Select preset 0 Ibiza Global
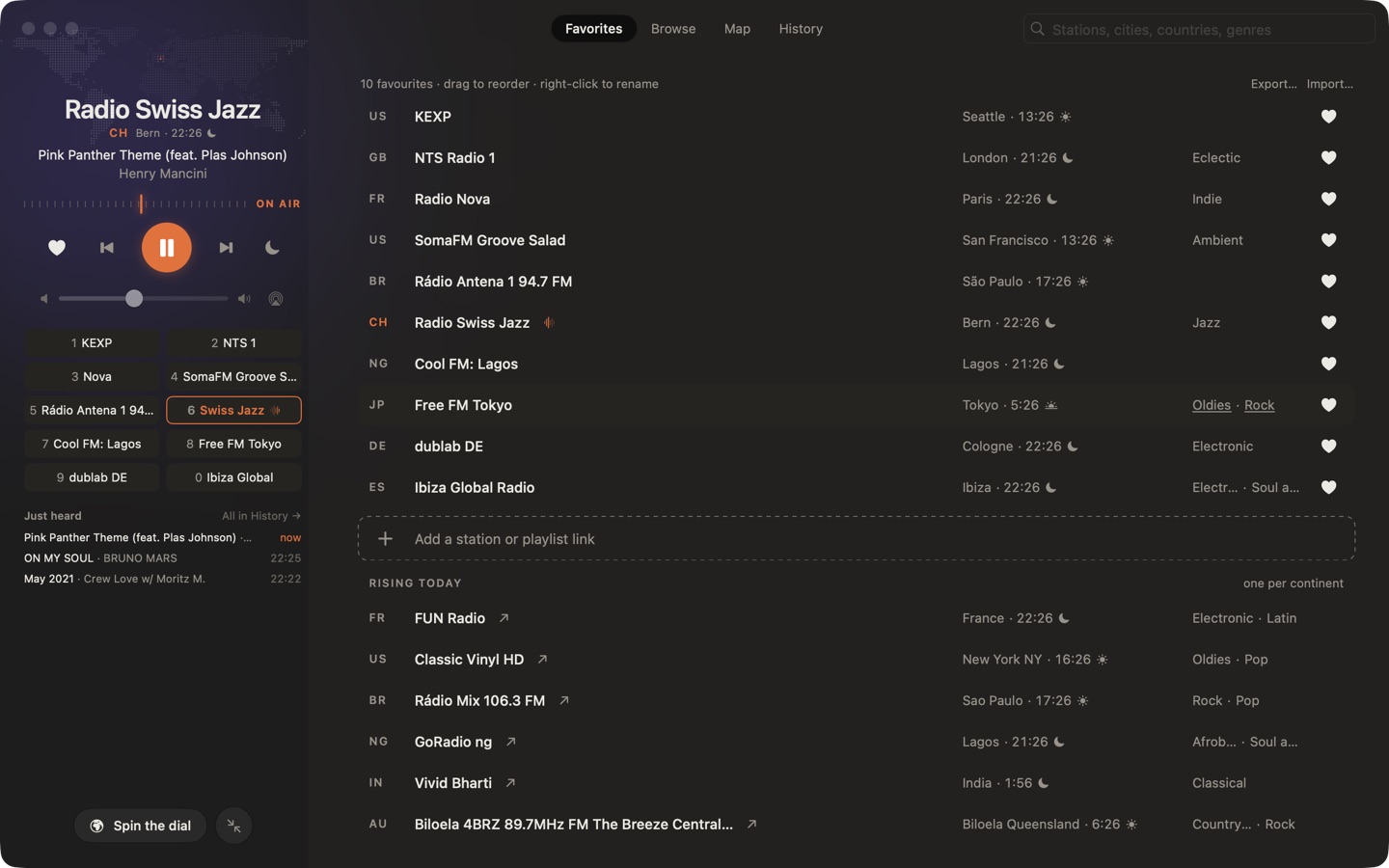 click(233, 477)
